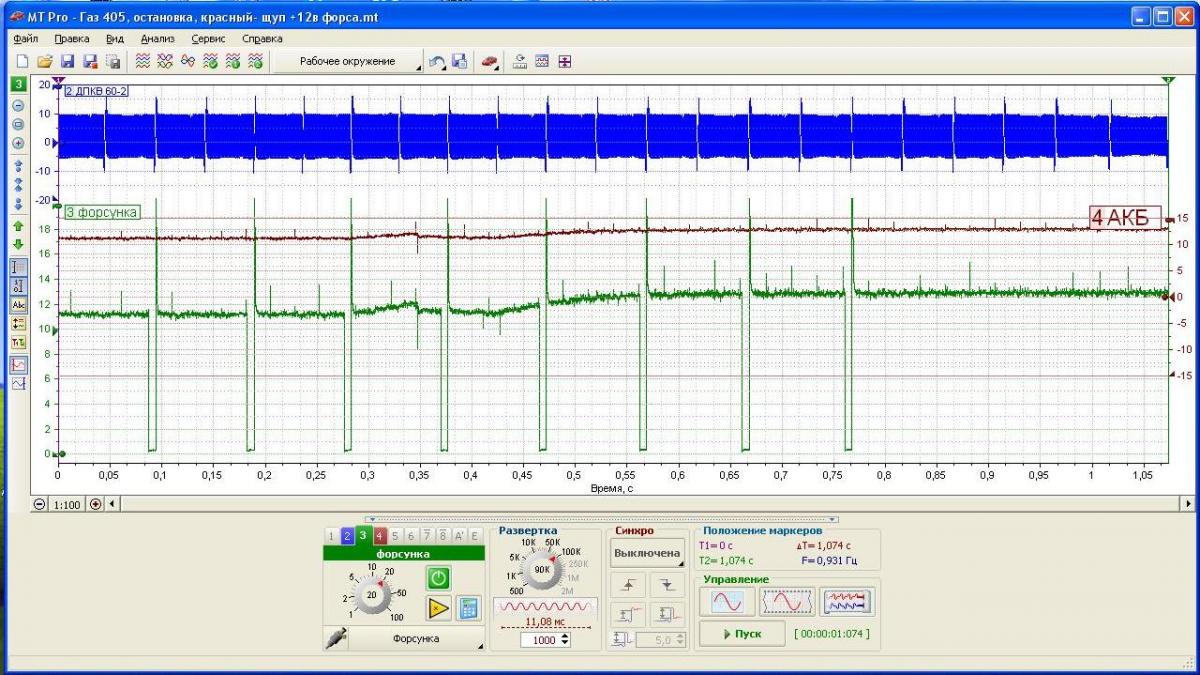Open the Форсунка probe type dropdown
Viewport: 1200px width, 675px height.
tap(417, 638)
